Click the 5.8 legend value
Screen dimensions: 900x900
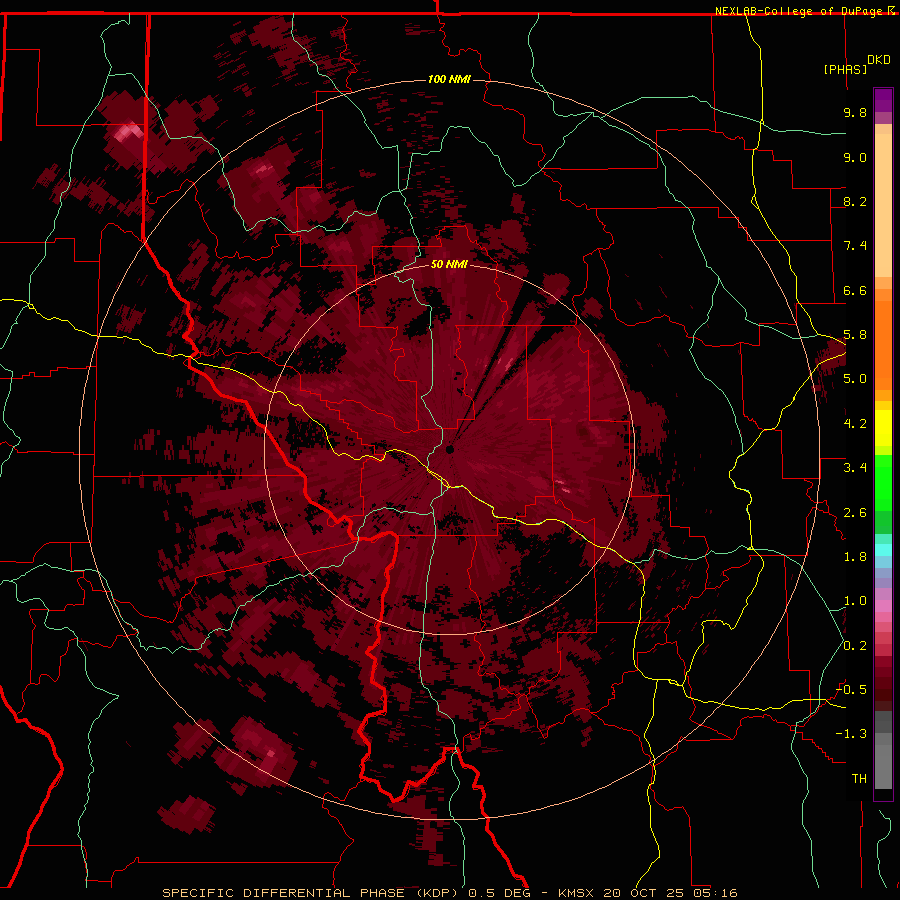pos(855,335)
